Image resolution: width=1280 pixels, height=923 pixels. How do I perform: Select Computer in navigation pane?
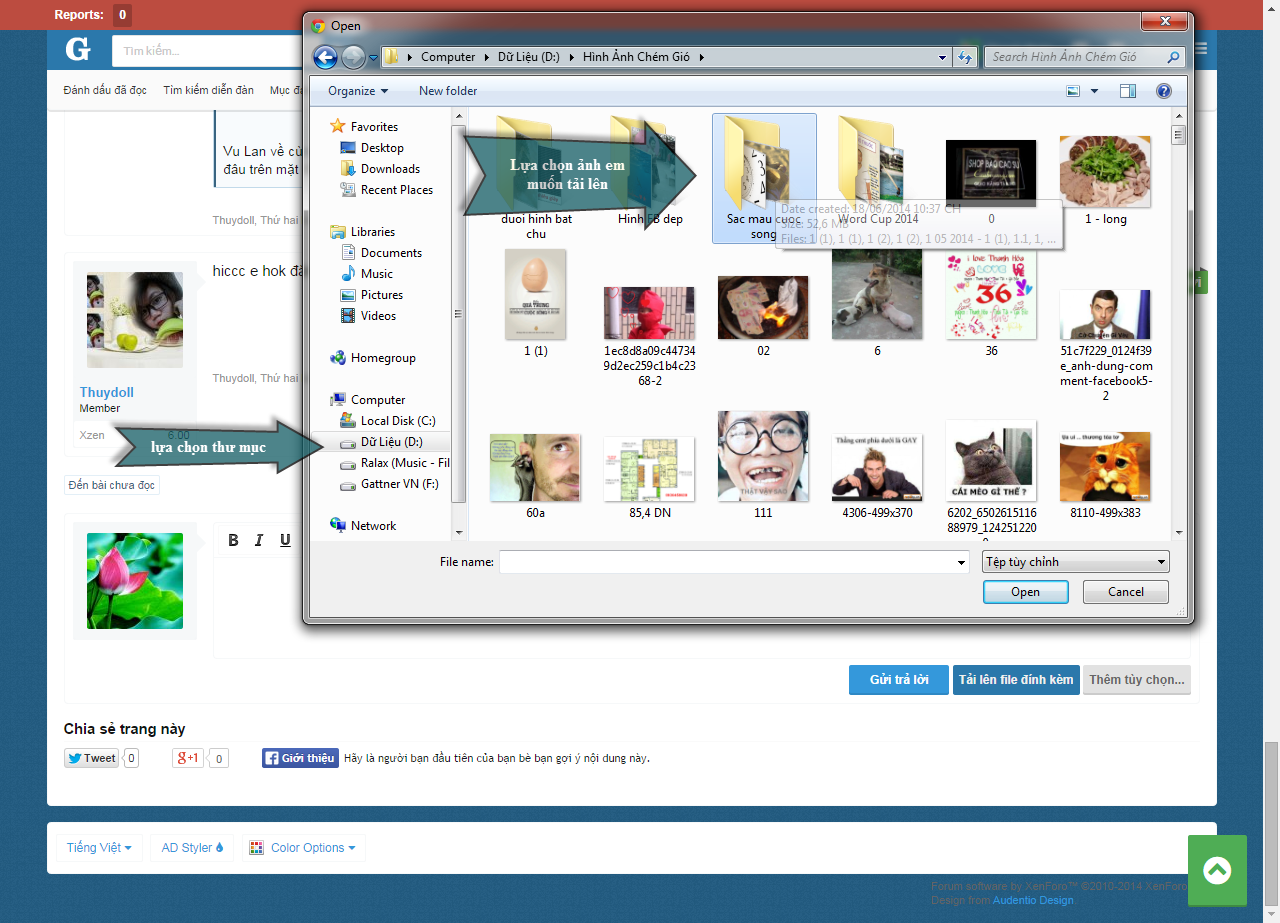coord(367,400)
